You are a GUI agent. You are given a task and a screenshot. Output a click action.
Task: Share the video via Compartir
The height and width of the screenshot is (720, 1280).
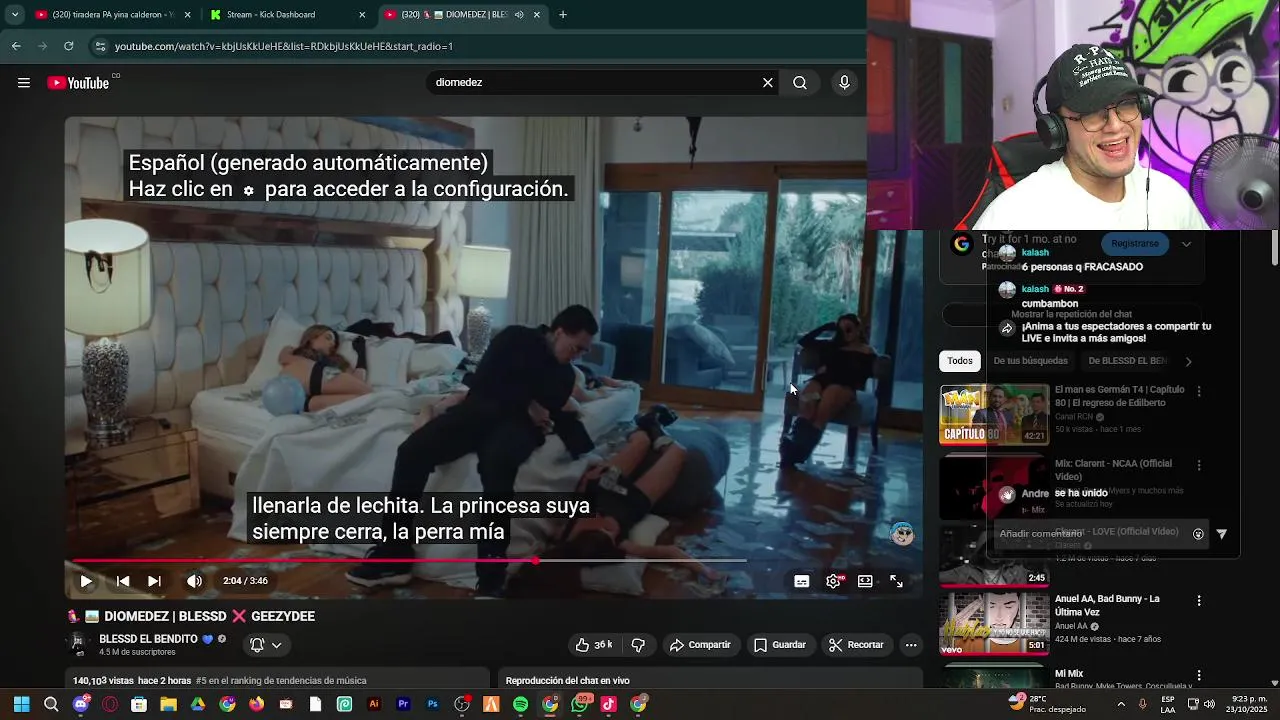tap(700, 645)
